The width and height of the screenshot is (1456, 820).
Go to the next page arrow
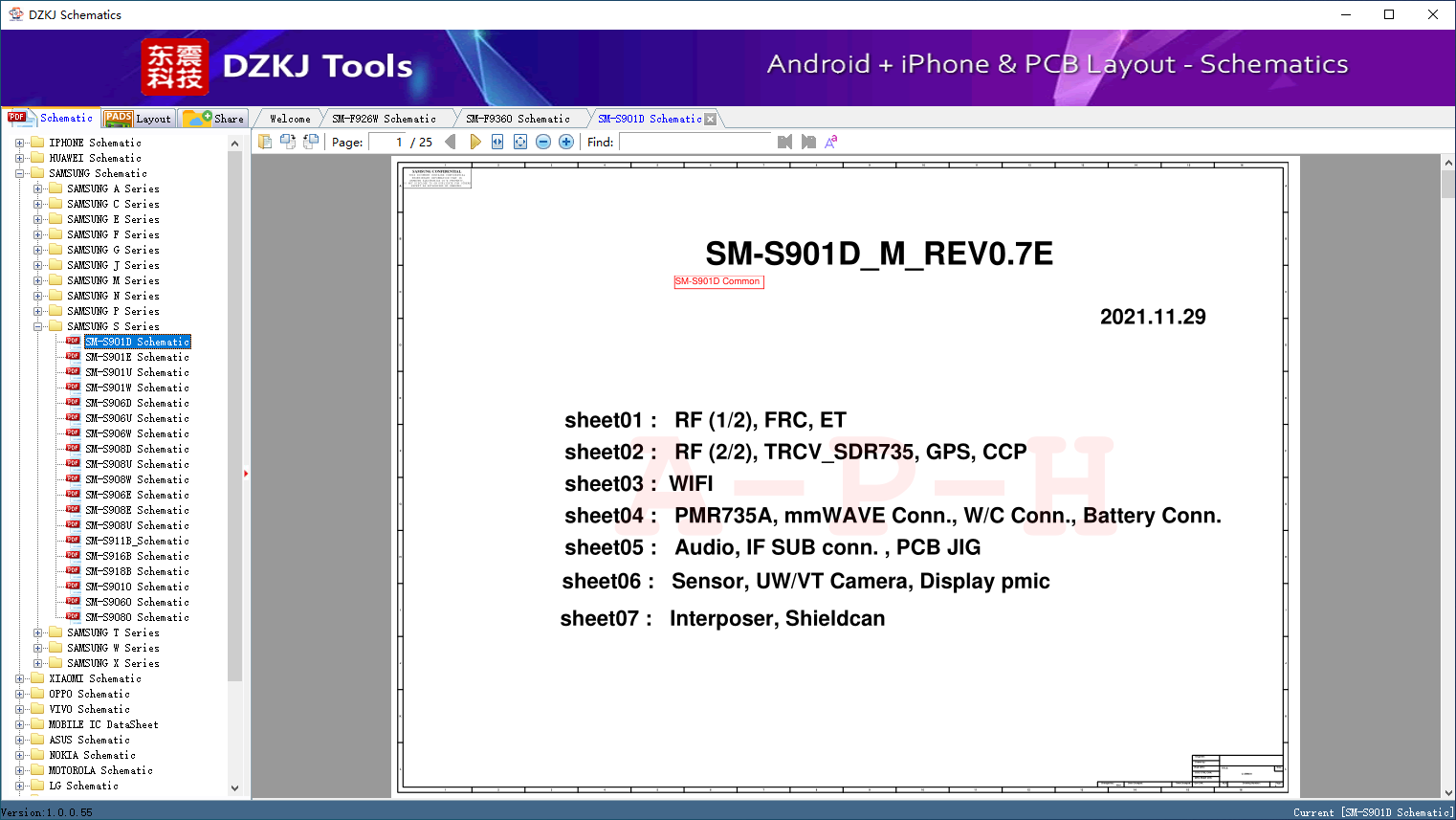(x=474, y=142)
